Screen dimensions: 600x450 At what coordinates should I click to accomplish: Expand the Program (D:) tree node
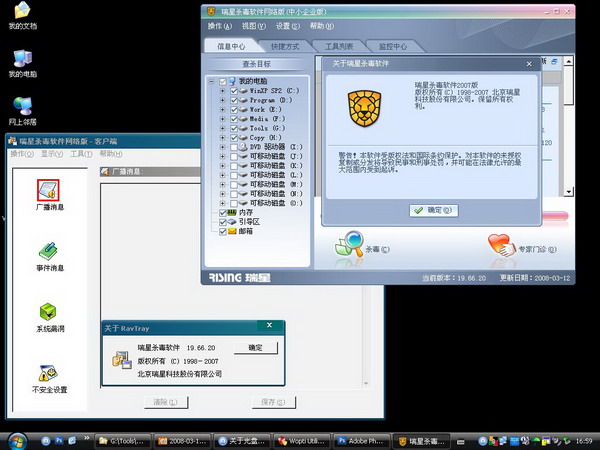pyautogui.click(x=222, y=100)
